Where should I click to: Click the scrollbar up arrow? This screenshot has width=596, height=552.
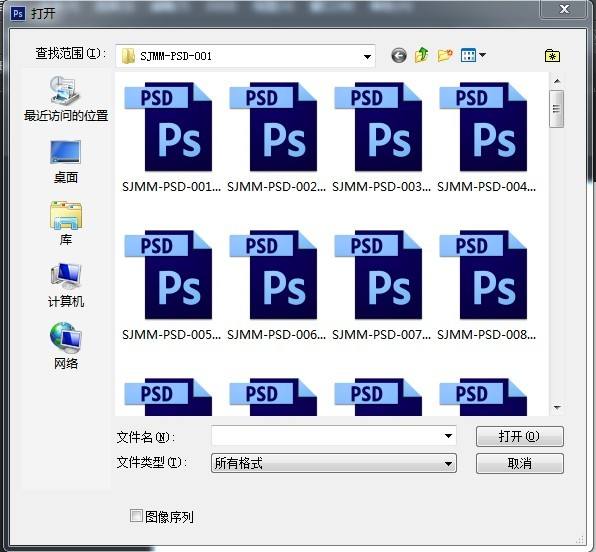pyautogui.click(x=557, y=81)
